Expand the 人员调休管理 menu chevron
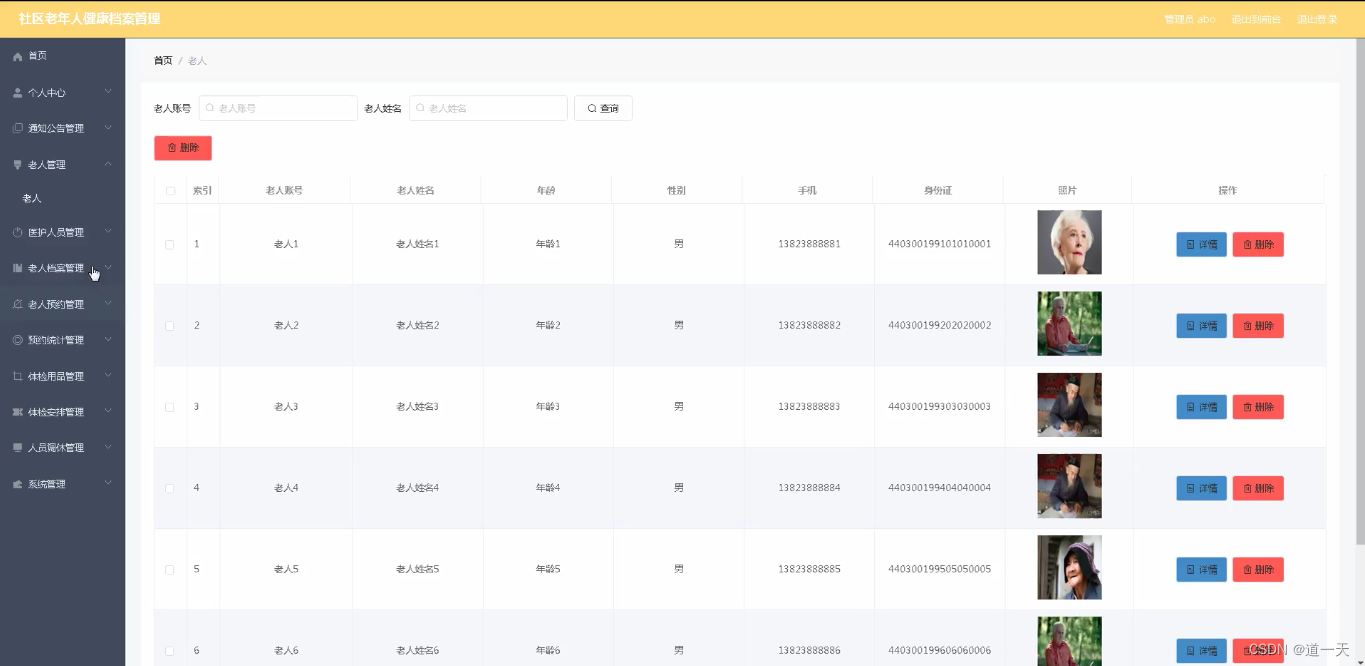 coord(108,448)
